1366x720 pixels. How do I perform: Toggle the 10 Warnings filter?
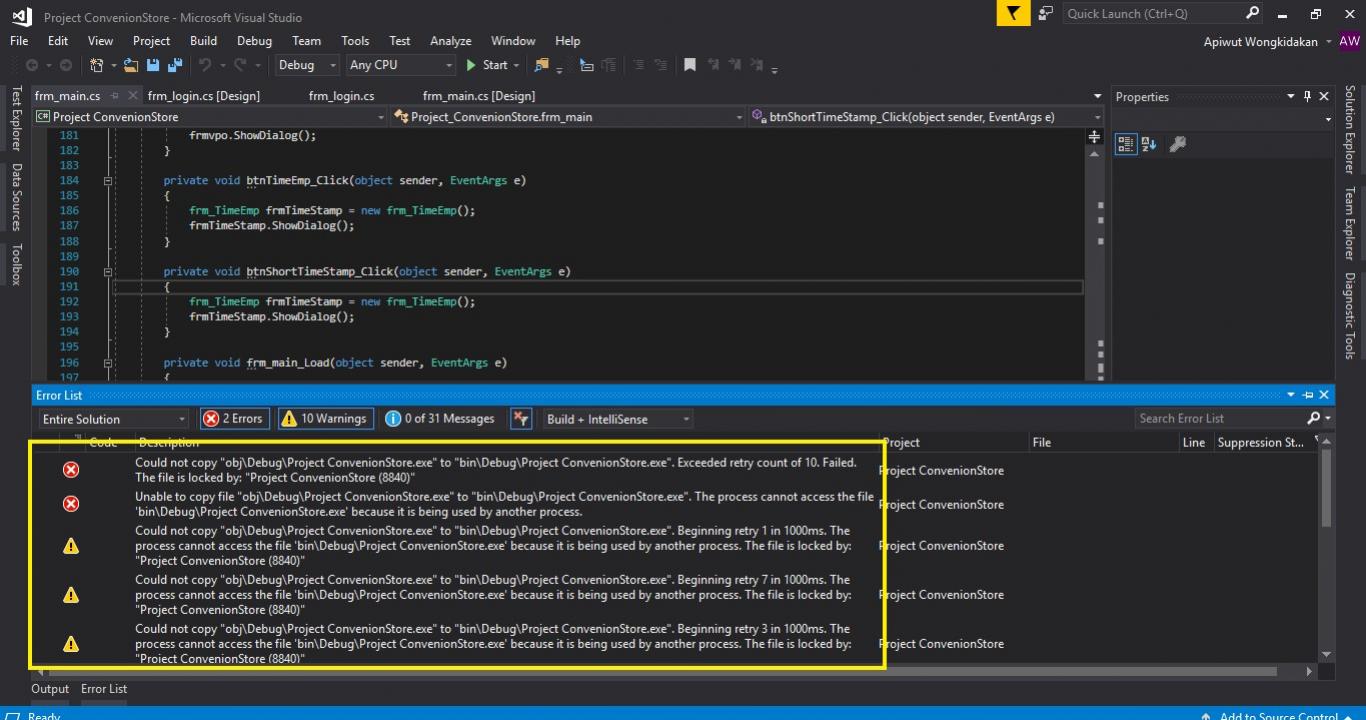click(326, 419)
